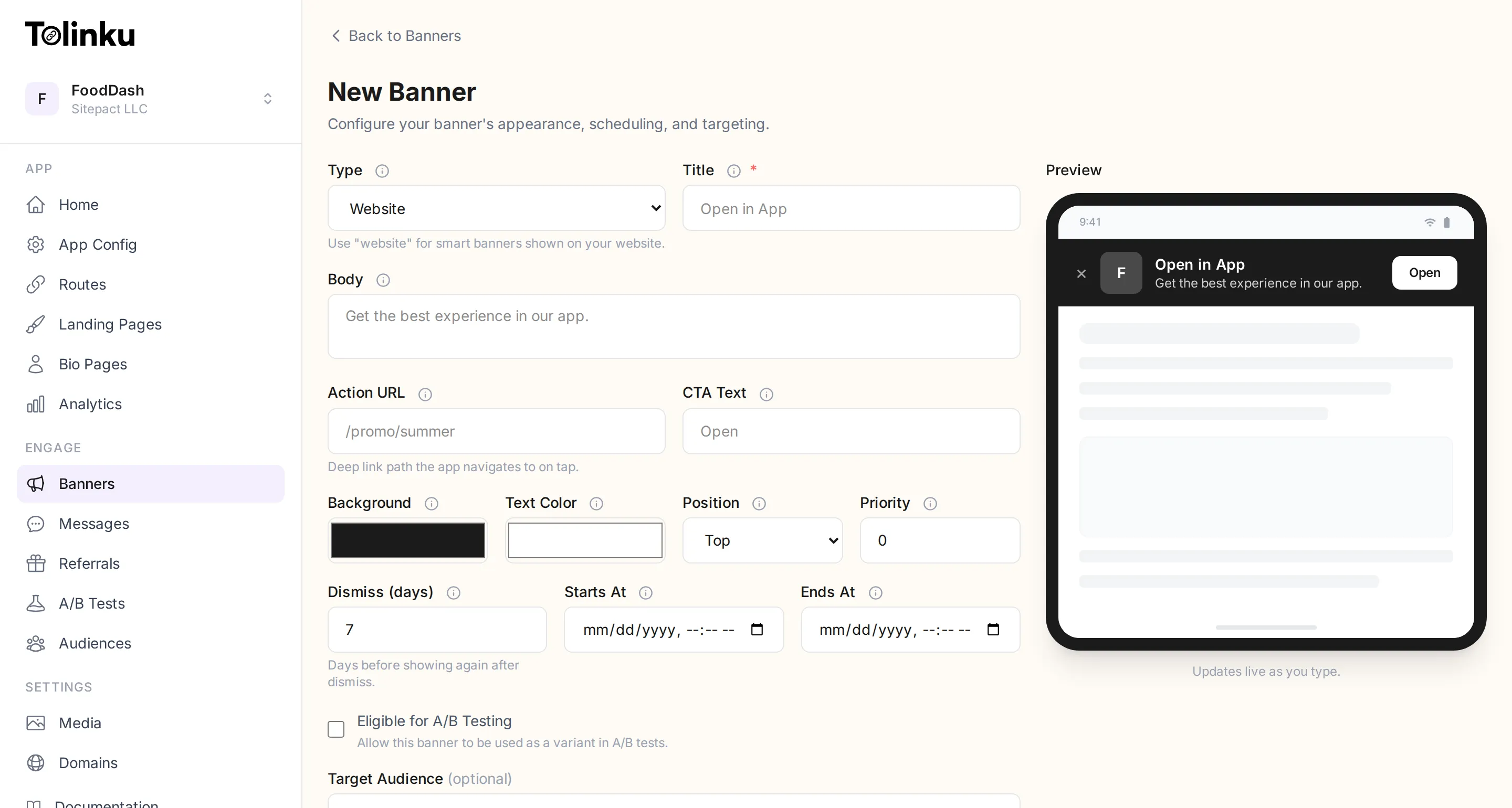Click the Starts At calendar icon
1512x808 pixels.
click(757, 629)
